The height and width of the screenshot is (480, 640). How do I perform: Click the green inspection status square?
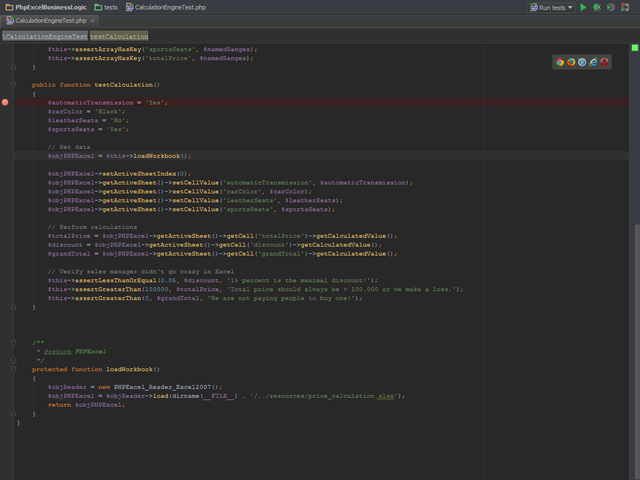[x=635, y=48]
